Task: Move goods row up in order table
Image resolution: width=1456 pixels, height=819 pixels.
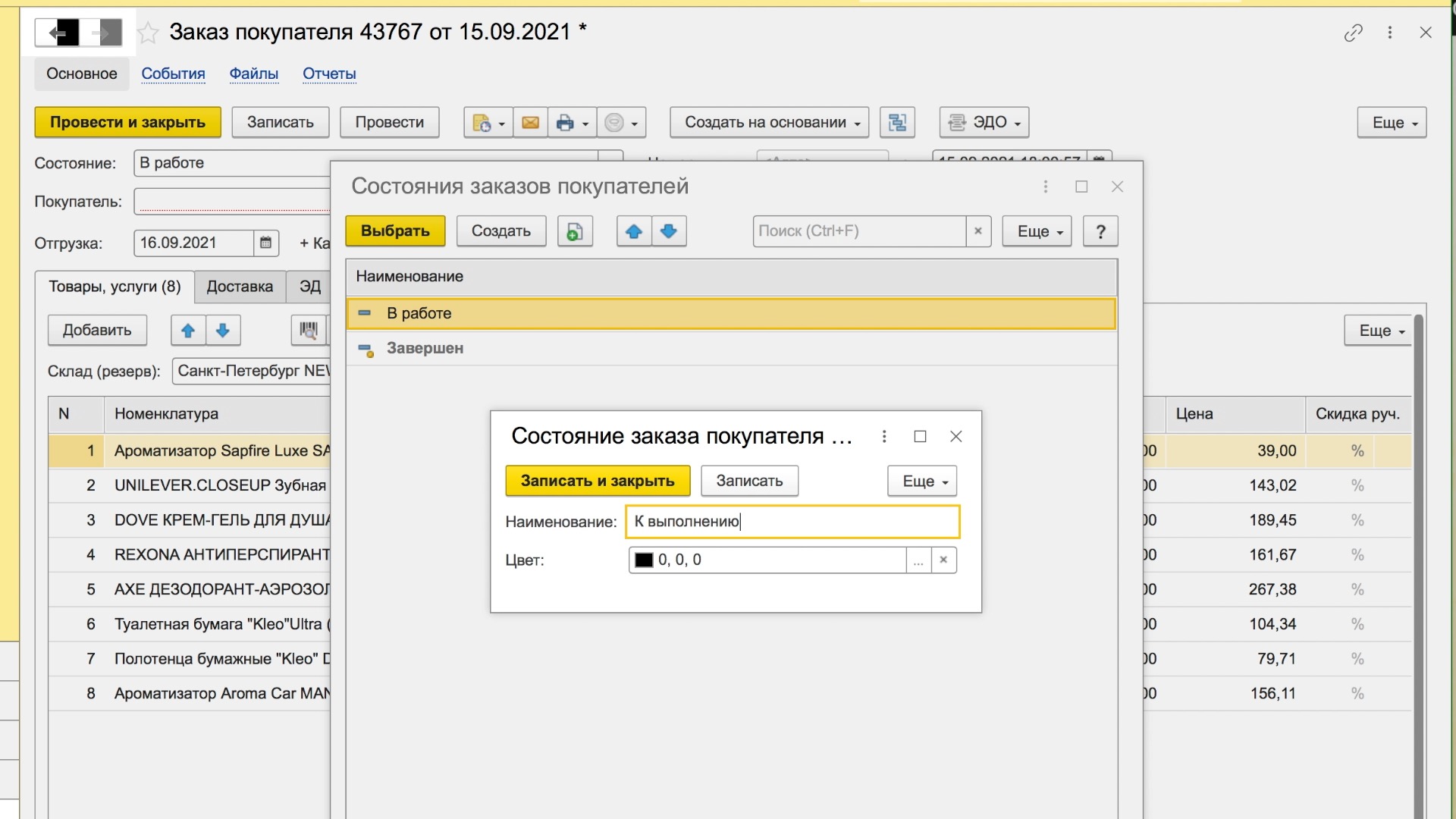Action: 188,330
